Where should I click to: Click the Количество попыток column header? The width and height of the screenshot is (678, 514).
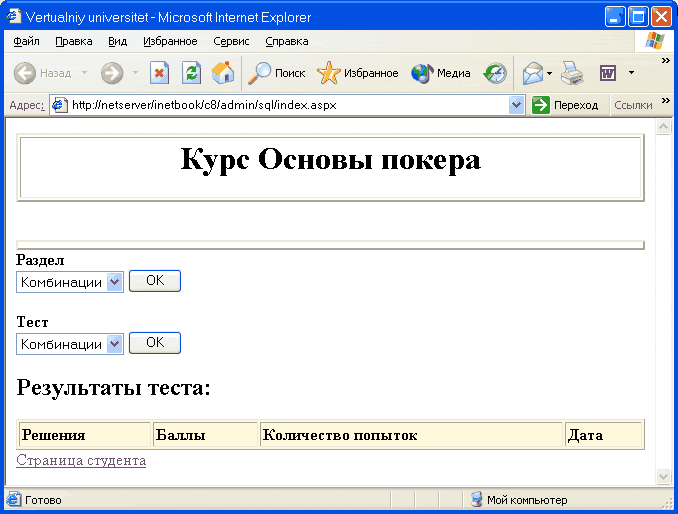(x=411, y=434)
